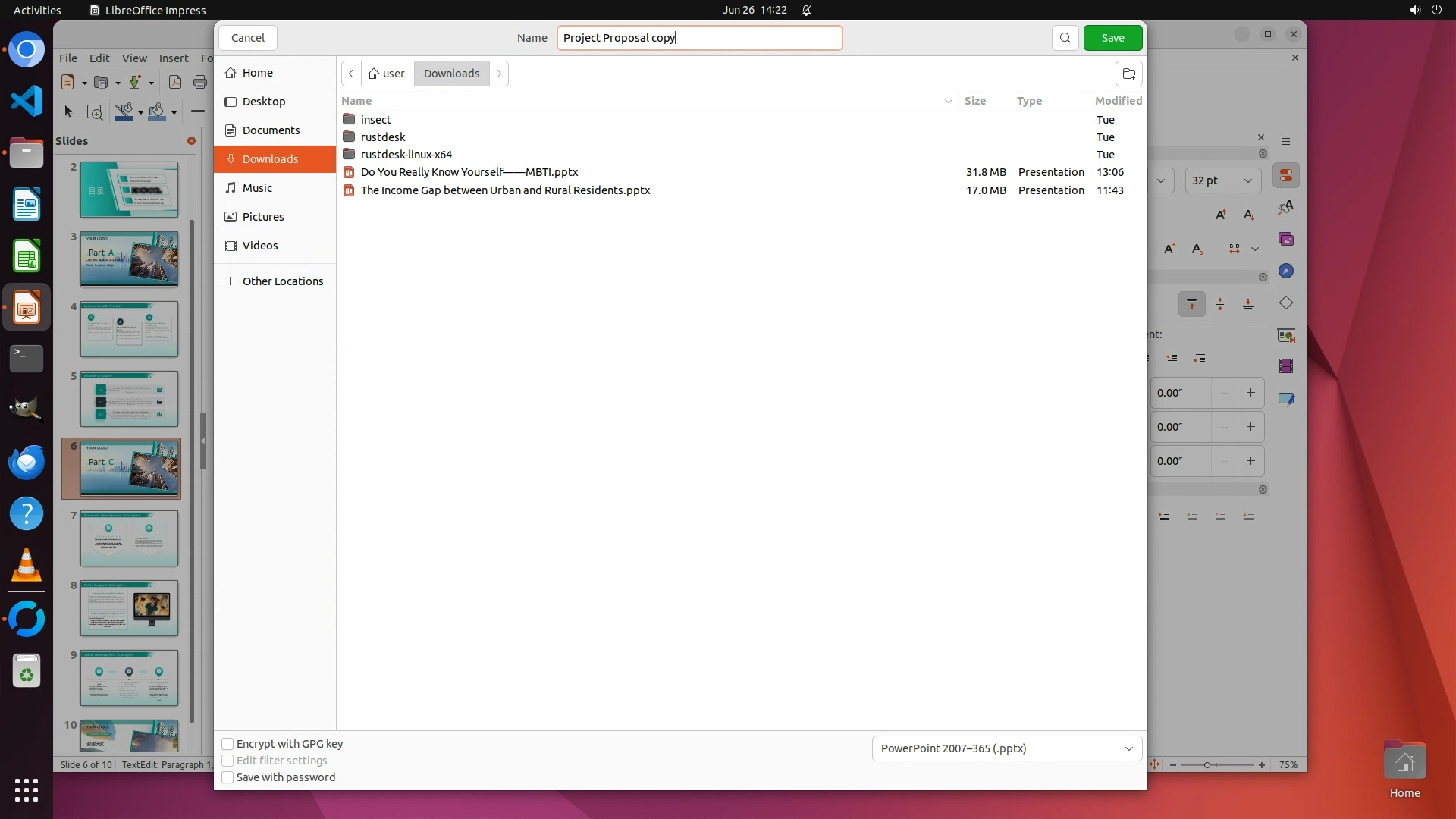Screen dimensions: 1456x819
Task: Open the Navigator compass sidebar icon
Action: coord(1286,271)
